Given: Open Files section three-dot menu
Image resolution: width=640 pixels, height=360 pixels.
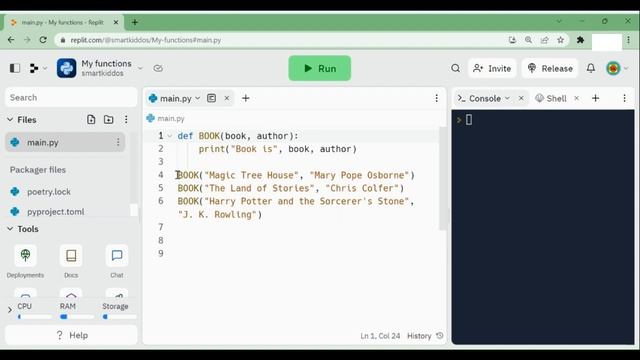Looking at the screenshot, I should [x=126, y=119].
